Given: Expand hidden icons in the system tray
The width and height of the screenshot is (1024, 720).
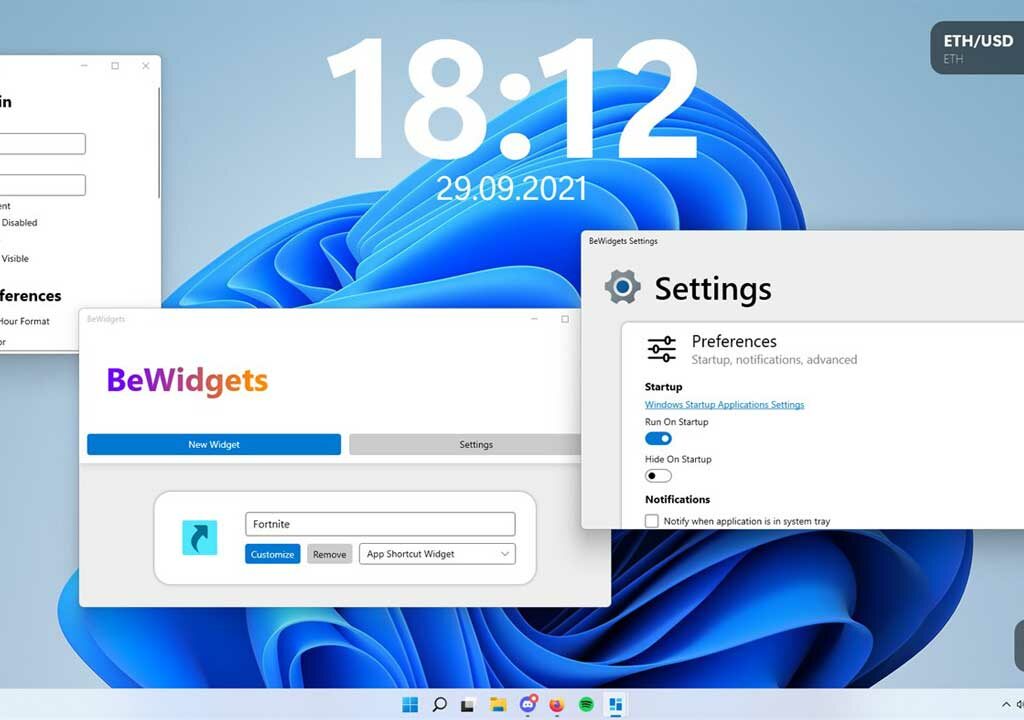Looking at the screenshot, I should click(x=1006, y=705).
